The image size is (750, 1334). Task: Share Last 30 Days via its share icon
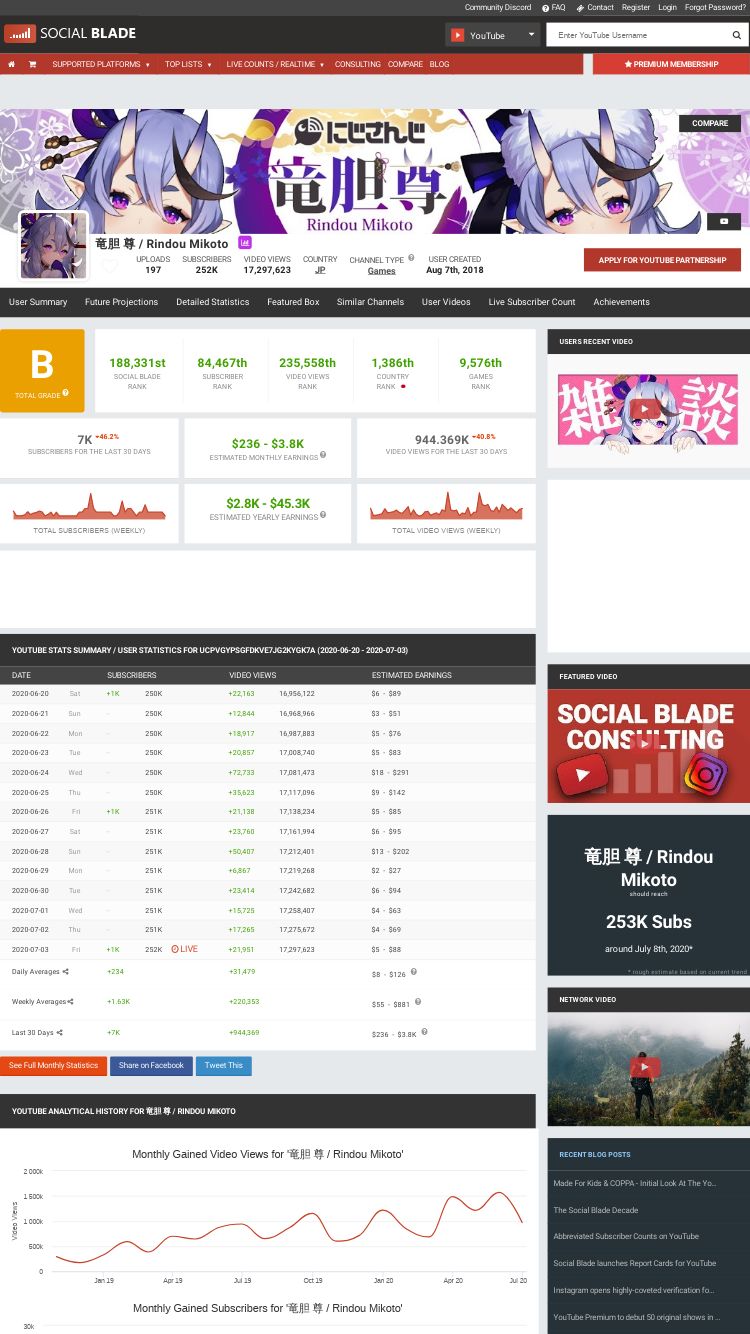pos(59,1032)
